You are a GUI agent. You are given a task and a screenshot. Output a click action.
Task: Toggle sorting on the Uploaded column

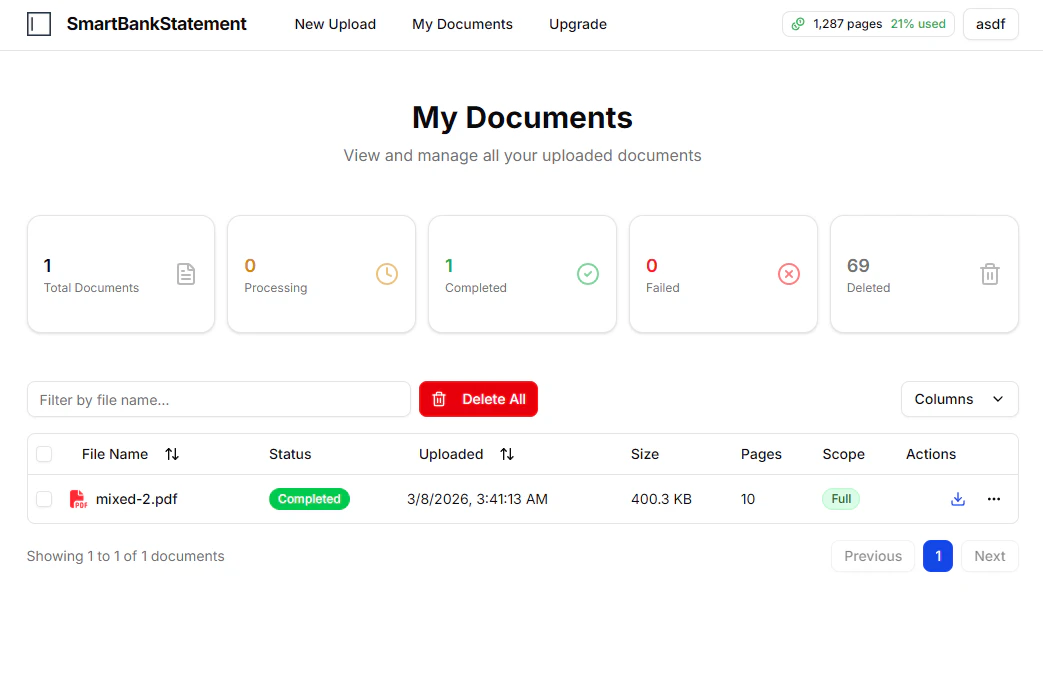click(x=507, y=454)
